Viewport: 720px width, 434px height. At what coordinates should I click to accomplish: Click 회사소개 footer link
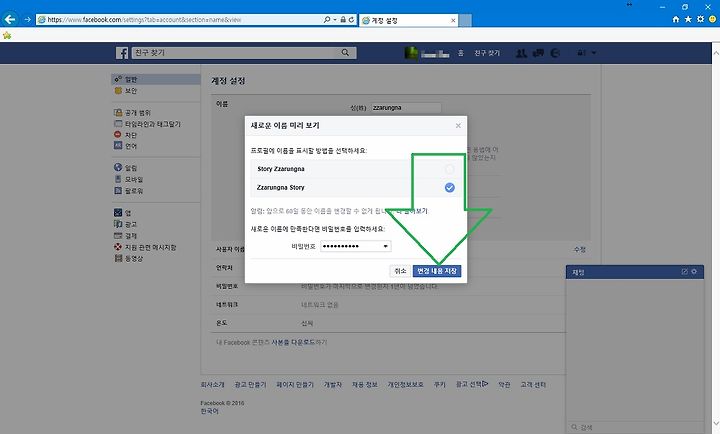pos(212,384)
